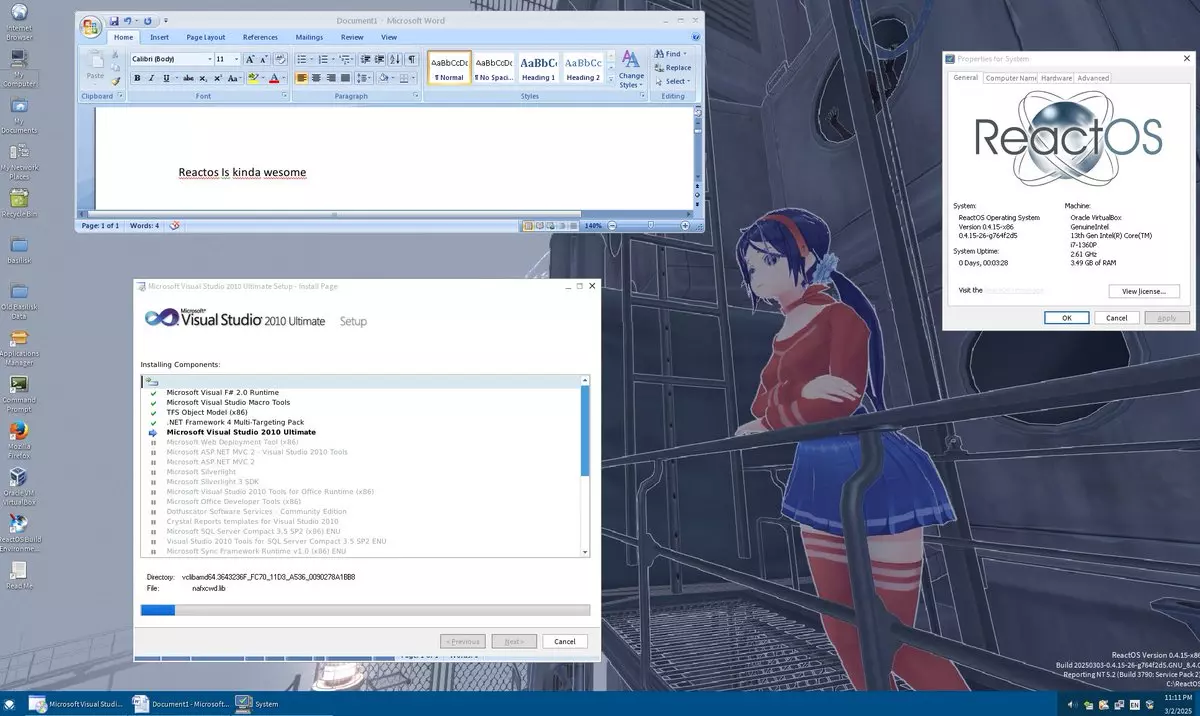Image resolution: width=1200 pixels, height=716 pixels.
Task: Open the Insert tab in Word's ribbon
Action: [x=159, y=37]
